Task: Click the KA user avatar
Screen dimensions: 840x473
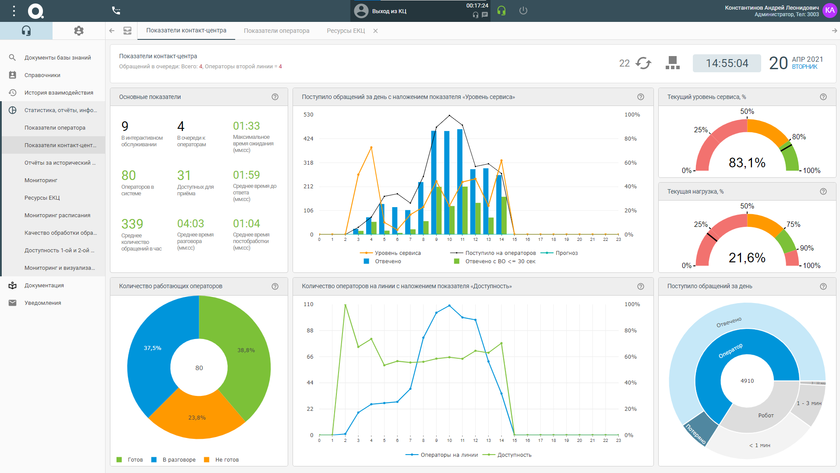Action: coord(830,10)
